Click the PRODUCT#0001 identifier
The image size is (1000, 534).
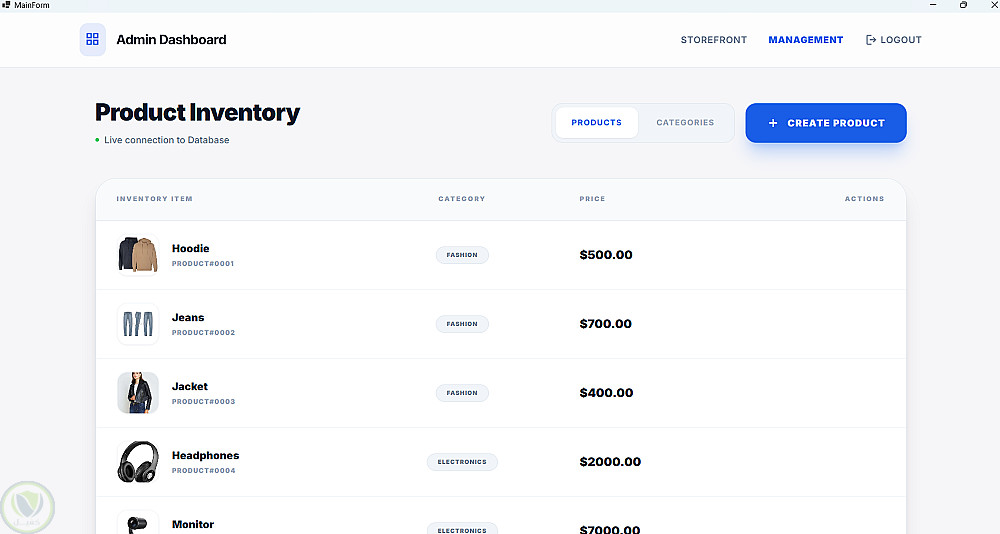(x=203, y=263)
